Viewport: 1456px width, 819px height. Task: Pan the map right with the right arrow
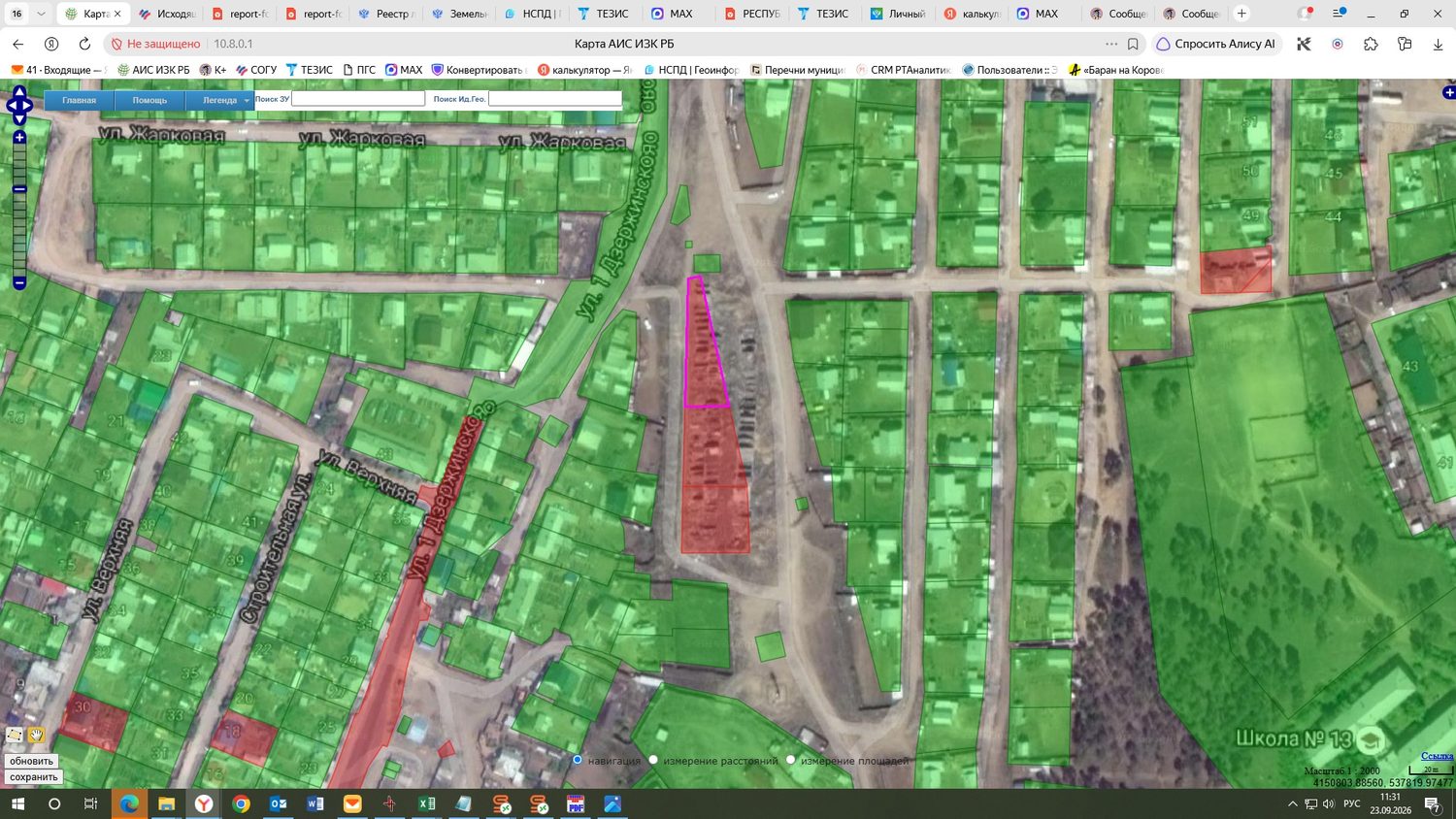[28, 106]
